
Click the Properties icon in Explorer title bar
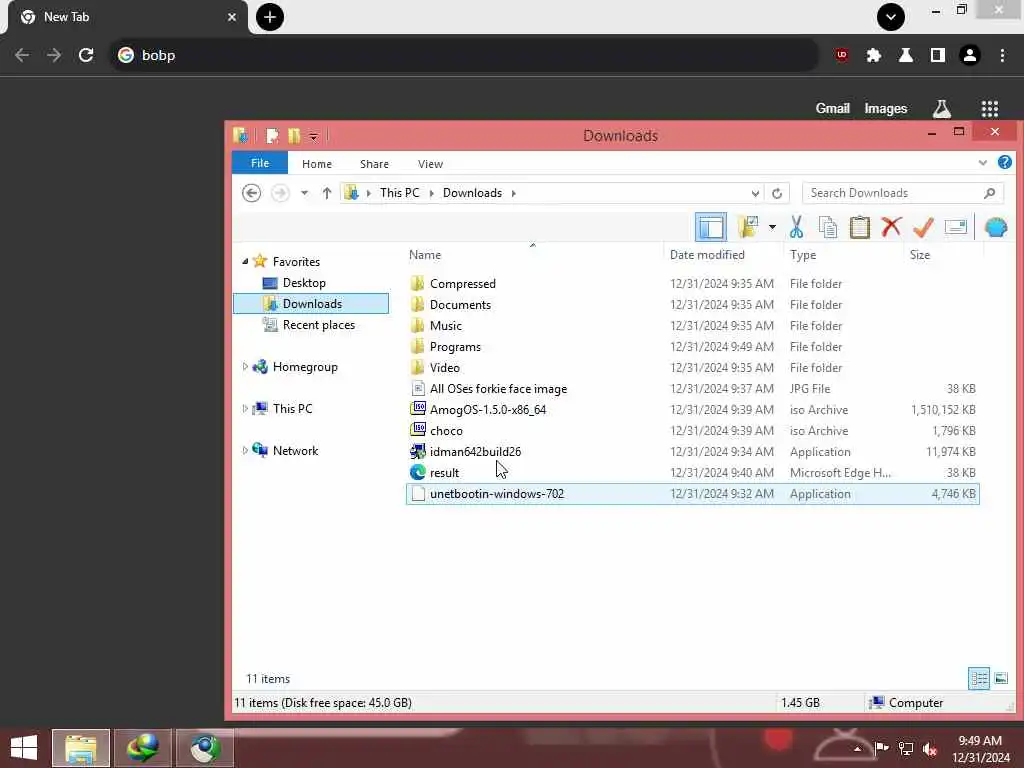272,135
